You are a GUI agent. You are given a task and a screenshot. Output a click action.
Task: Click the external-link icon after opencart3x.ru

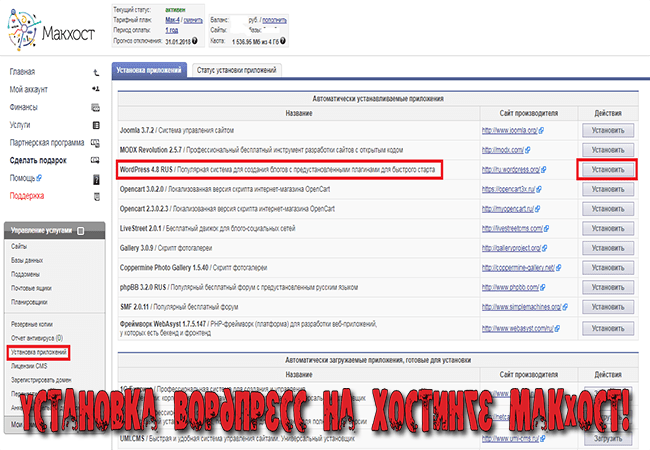539,189
